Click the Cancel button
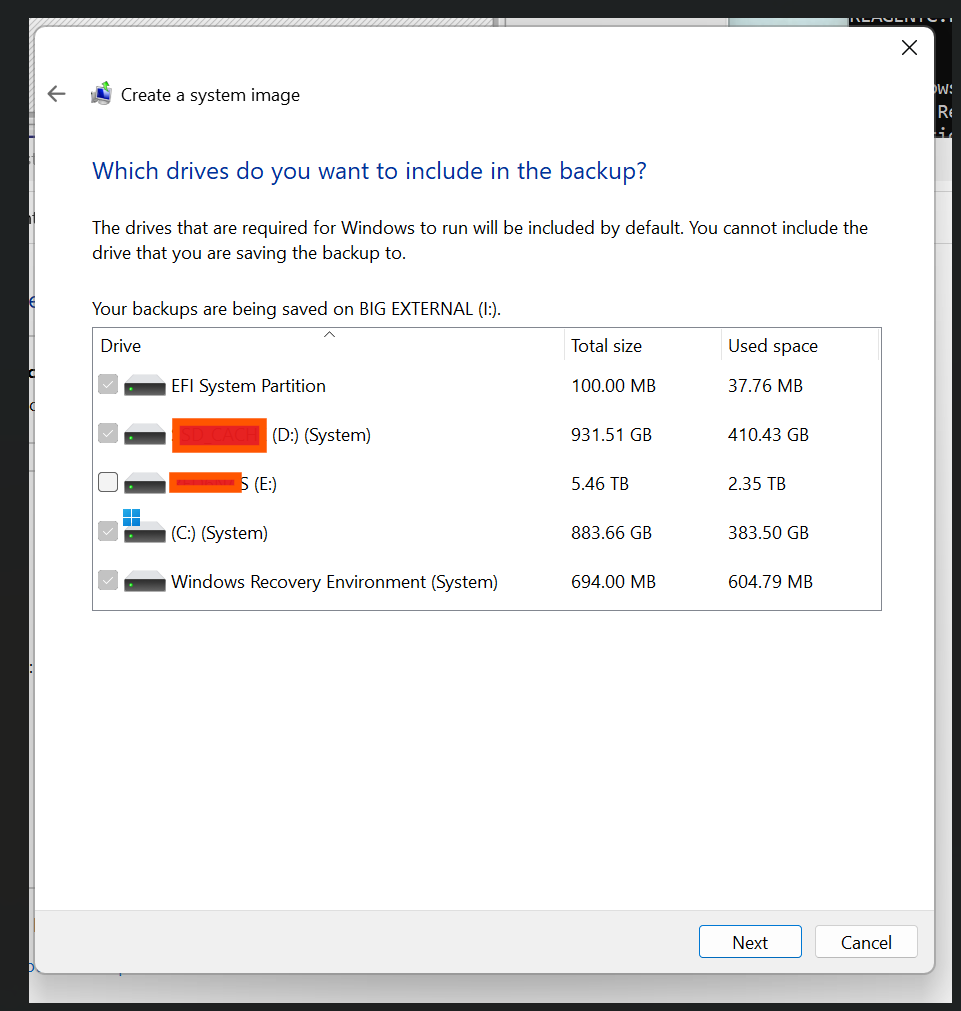This screenshot has height=1011, width=961. (x=866, y=942)
